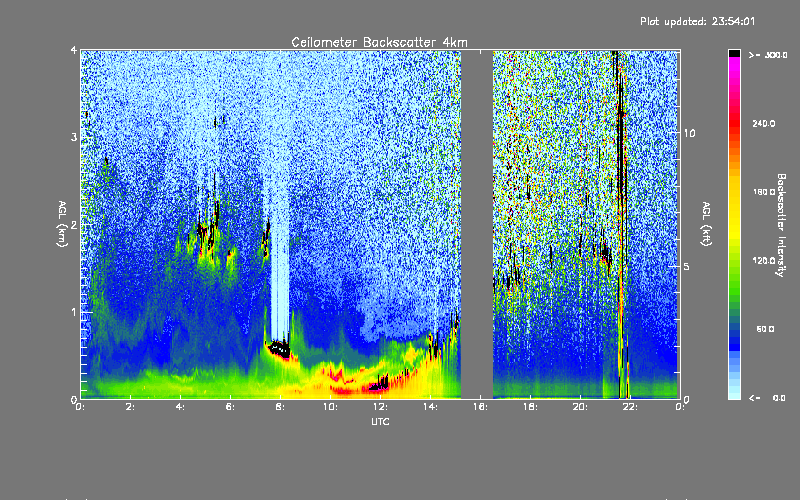Click the "10:" UTC hour tick

(x=330, y=407)
